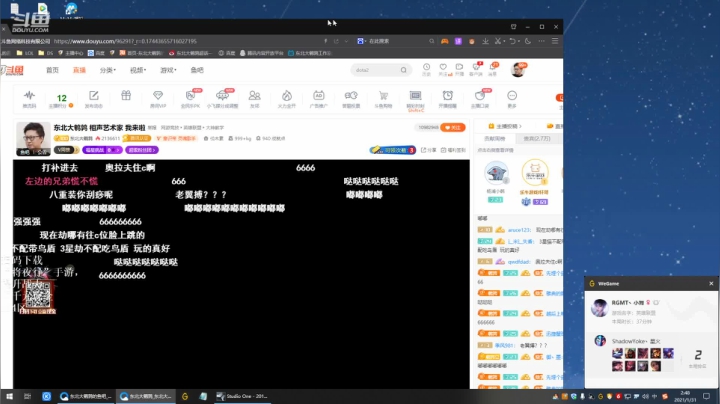Open the first purple challenge pill button
720x404 pixels.
pos(102,150)
